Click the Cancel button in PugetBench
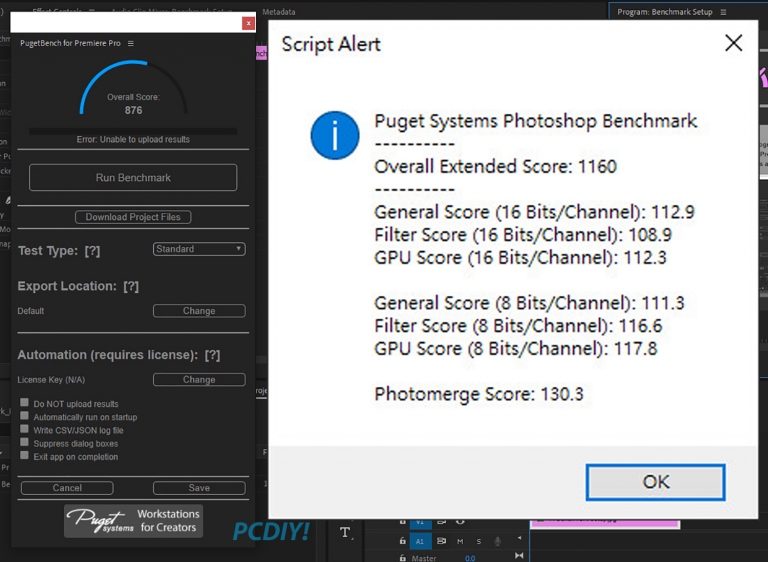 tap(67, 488)
